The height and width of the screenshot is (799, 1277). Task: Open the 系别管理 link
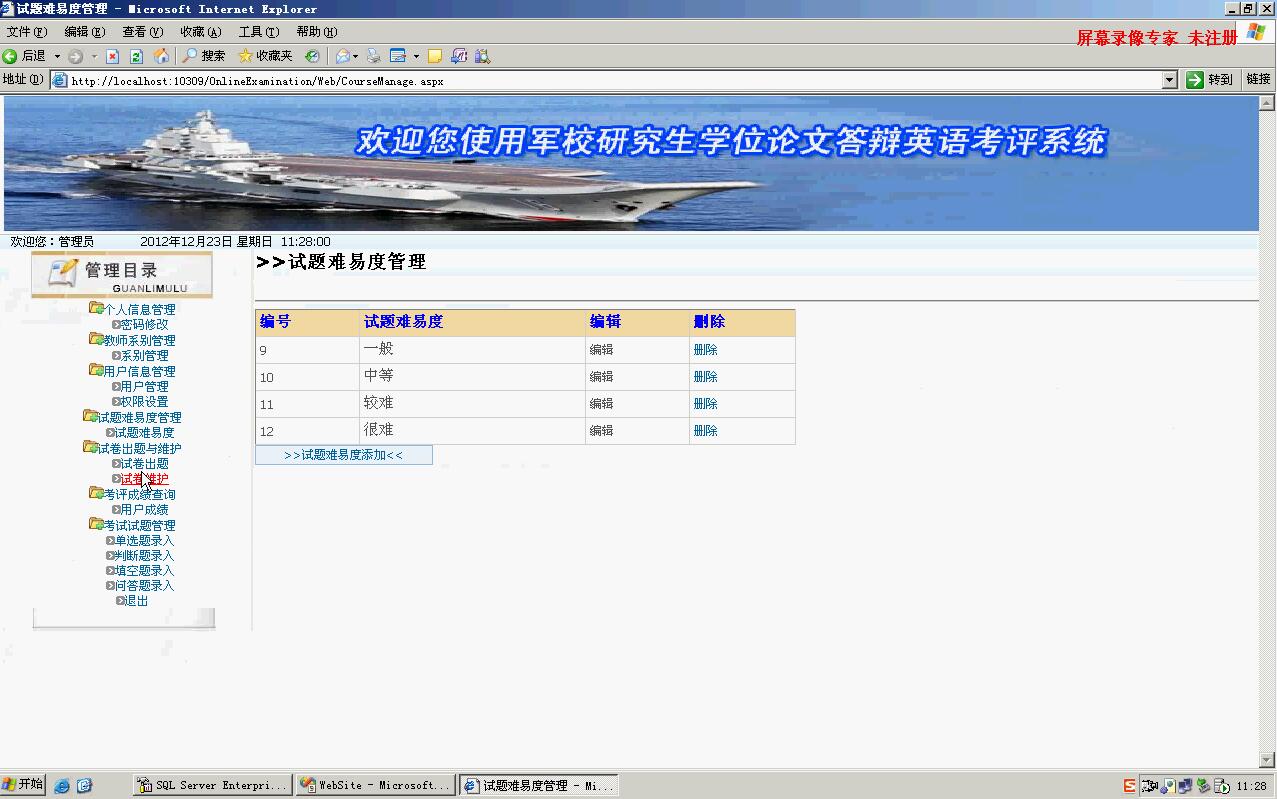coord(144,355)
